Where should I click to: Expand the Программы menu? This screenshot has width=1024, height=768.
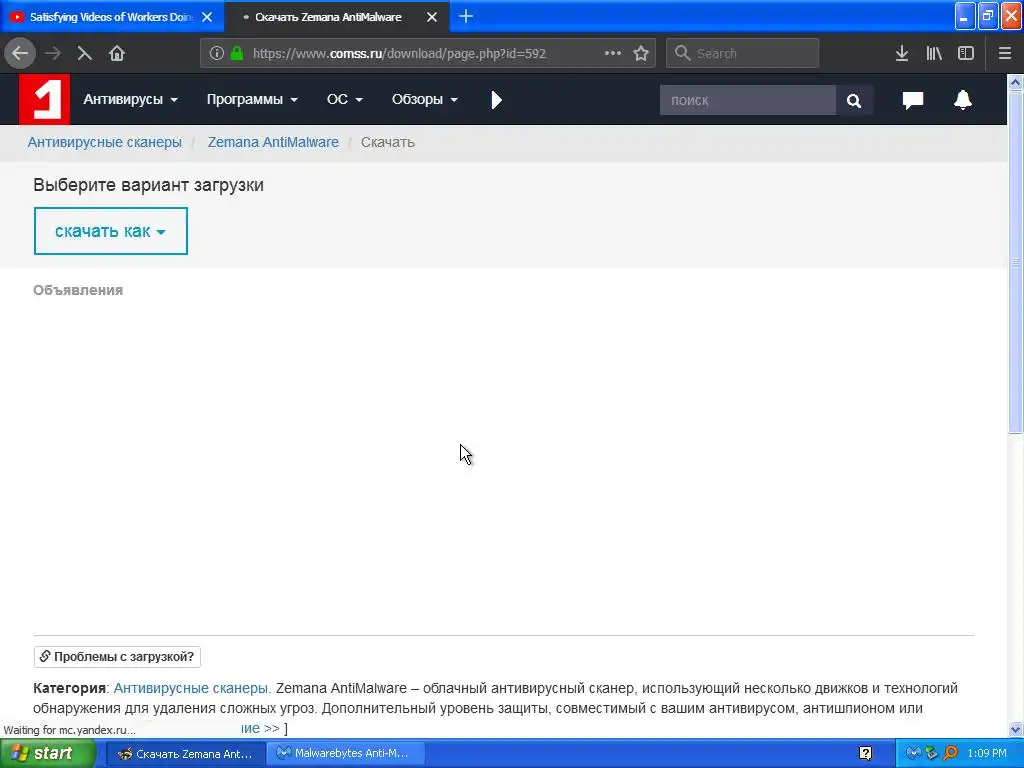(x=252, y=99)
